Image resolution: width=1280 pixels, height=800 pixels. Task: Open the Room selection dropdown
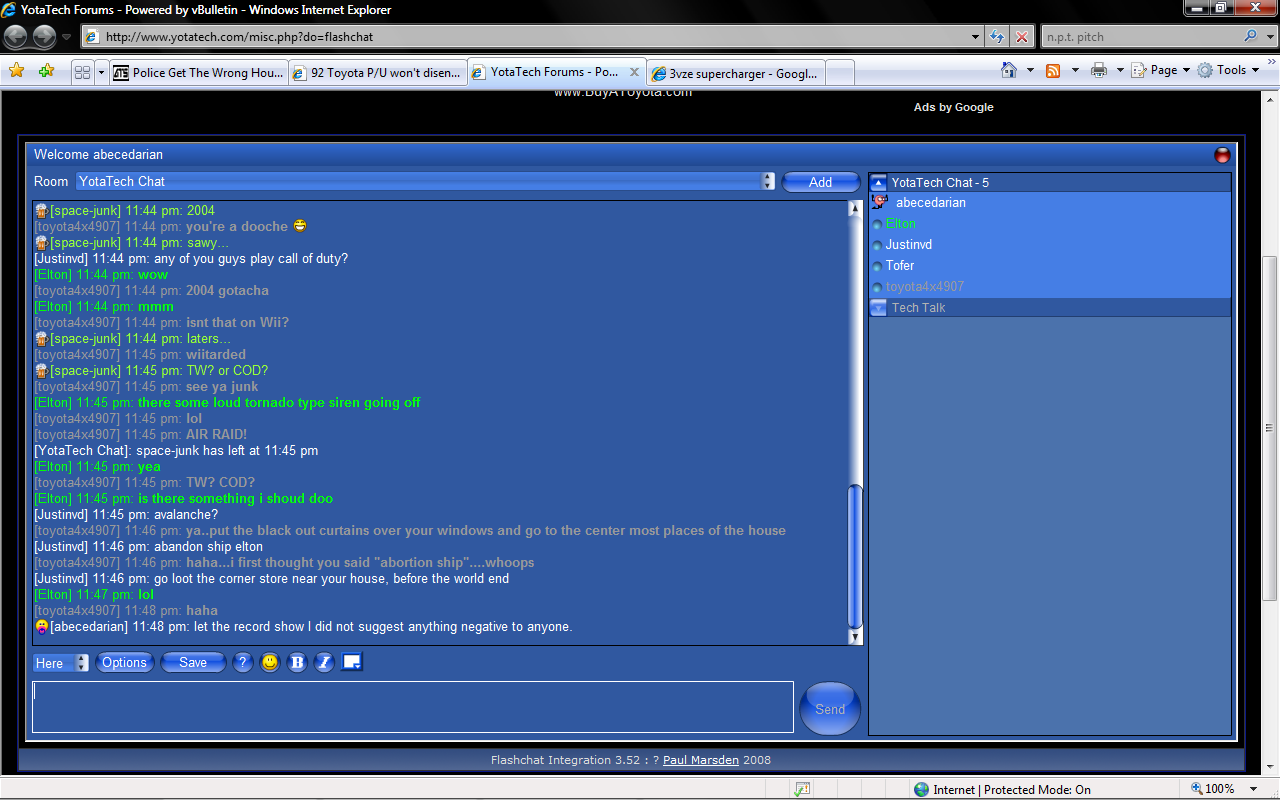click(x=426, y=181)
